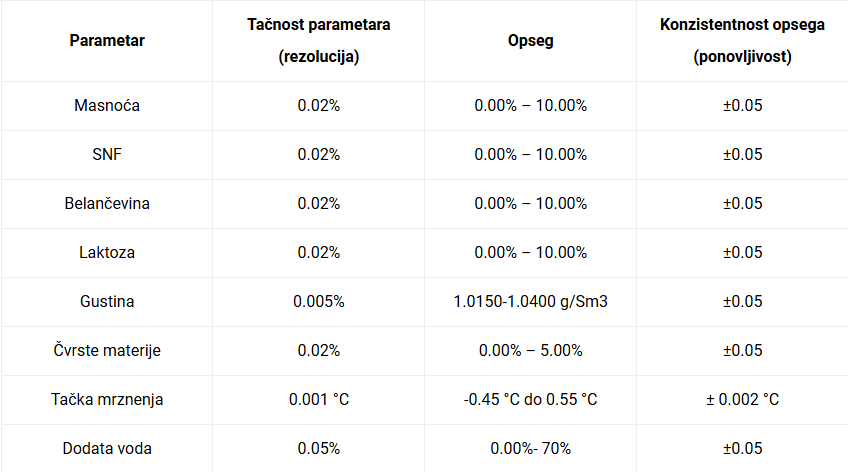Click the 0.005% resolution value
This screenshot has width=848, height=472.
(318, 302)
